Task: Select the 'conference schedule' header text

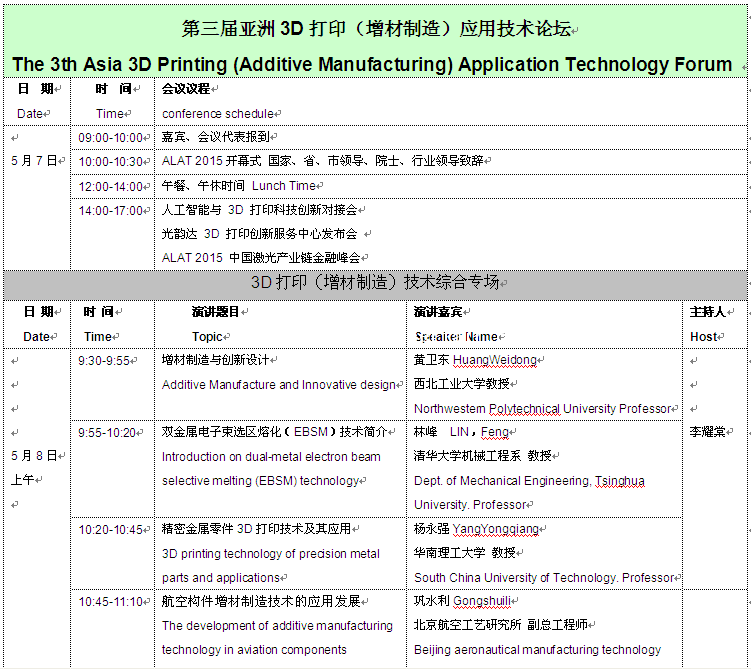Action: click(217, 114)
